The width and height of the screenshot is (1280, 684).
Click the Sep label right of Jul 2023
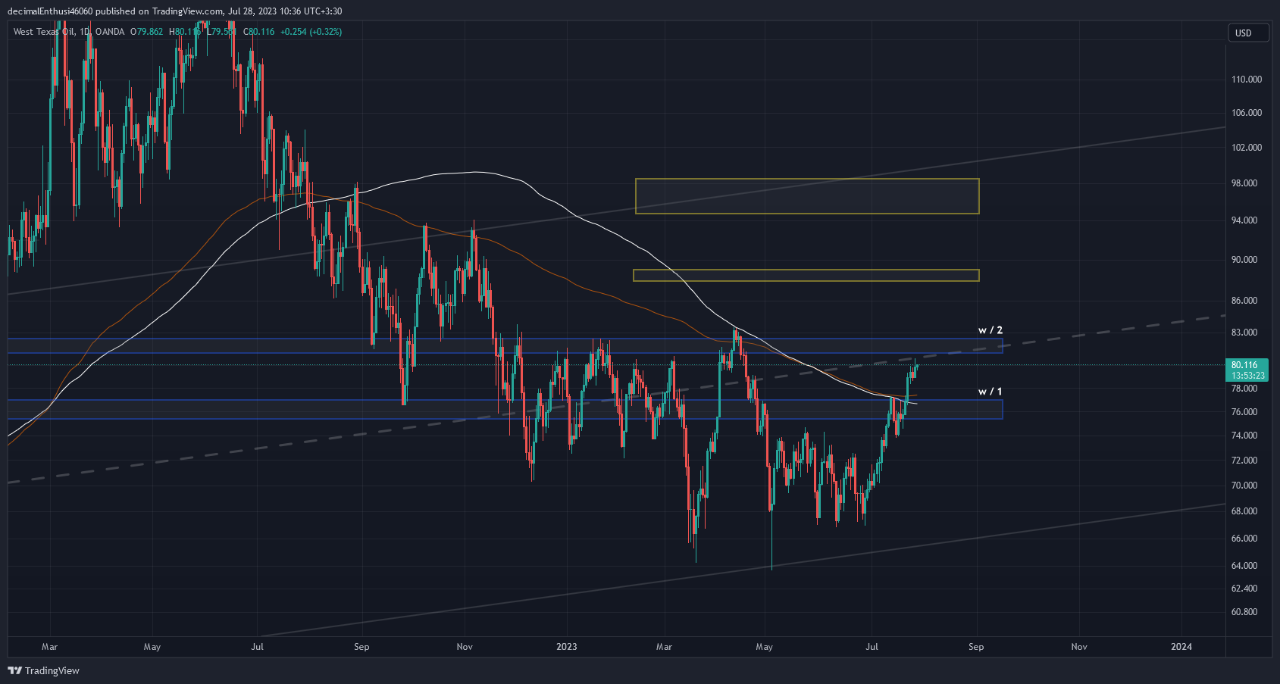point(977,647)
